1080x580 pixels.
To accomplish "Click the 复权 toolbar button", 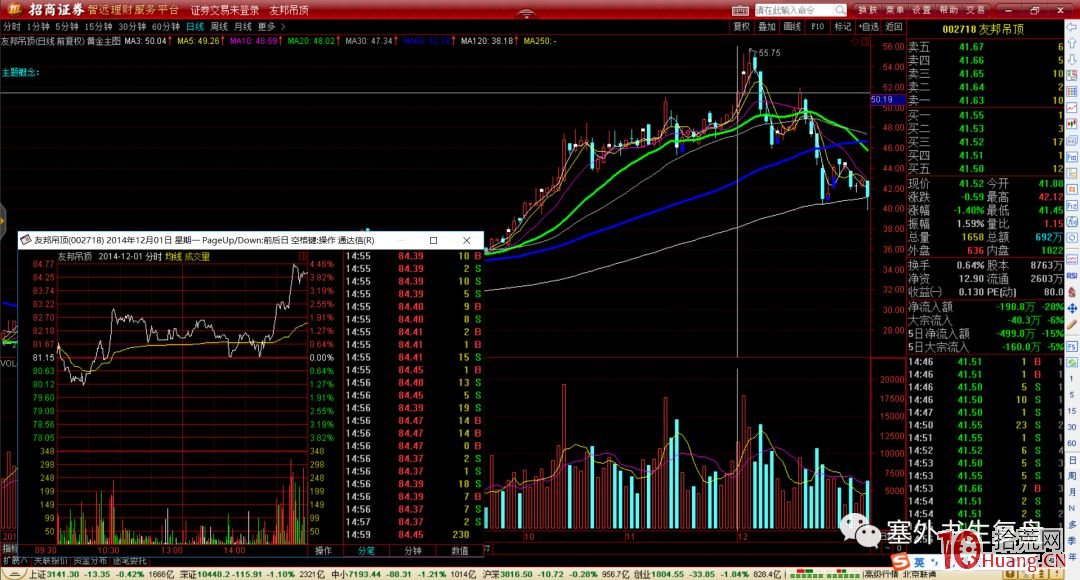I will tap(741, 26).
